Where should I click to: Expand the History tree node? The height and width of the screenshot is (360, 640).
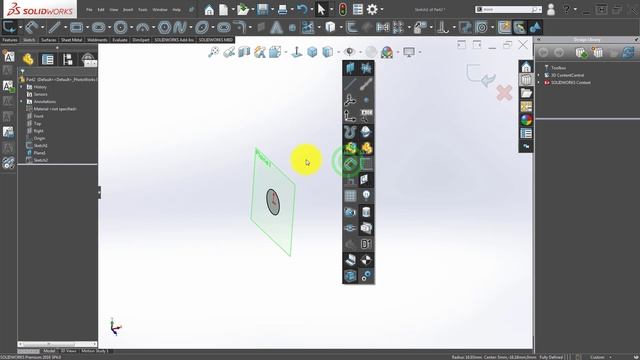[x=22, y=87]
